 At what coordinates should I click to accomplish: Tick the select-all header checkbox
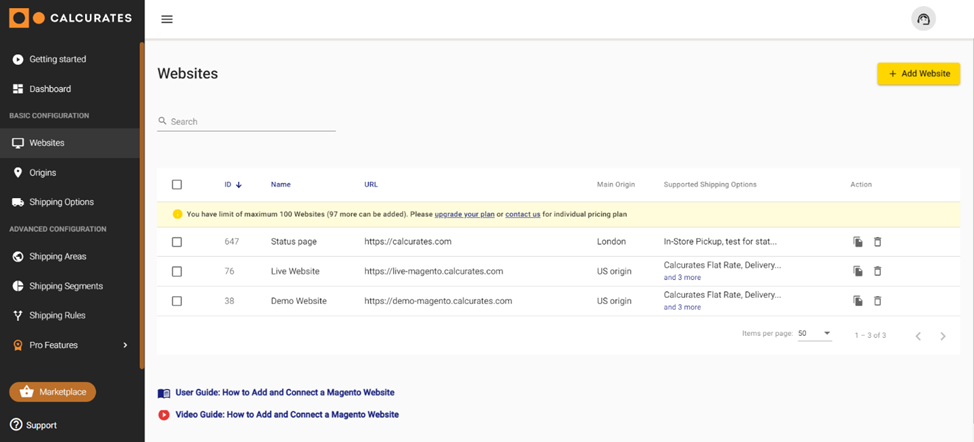click(177, 184)
